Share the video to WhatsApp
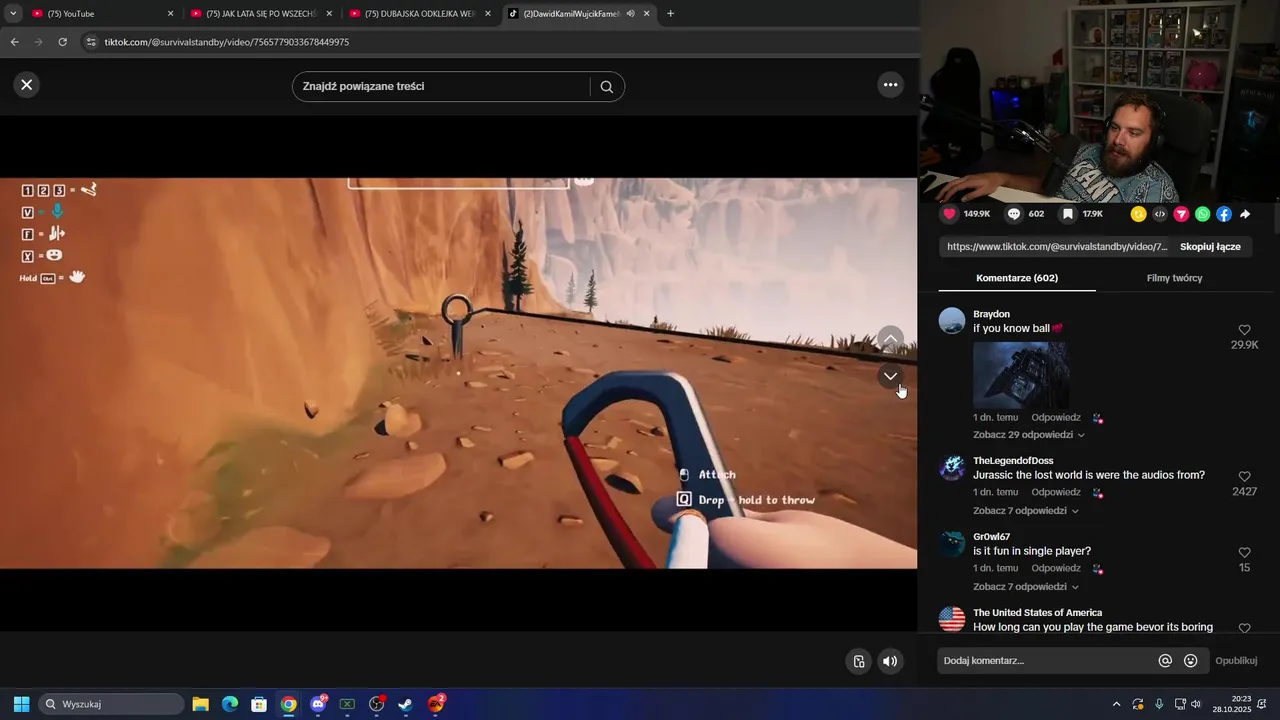 pos(1202,214)
